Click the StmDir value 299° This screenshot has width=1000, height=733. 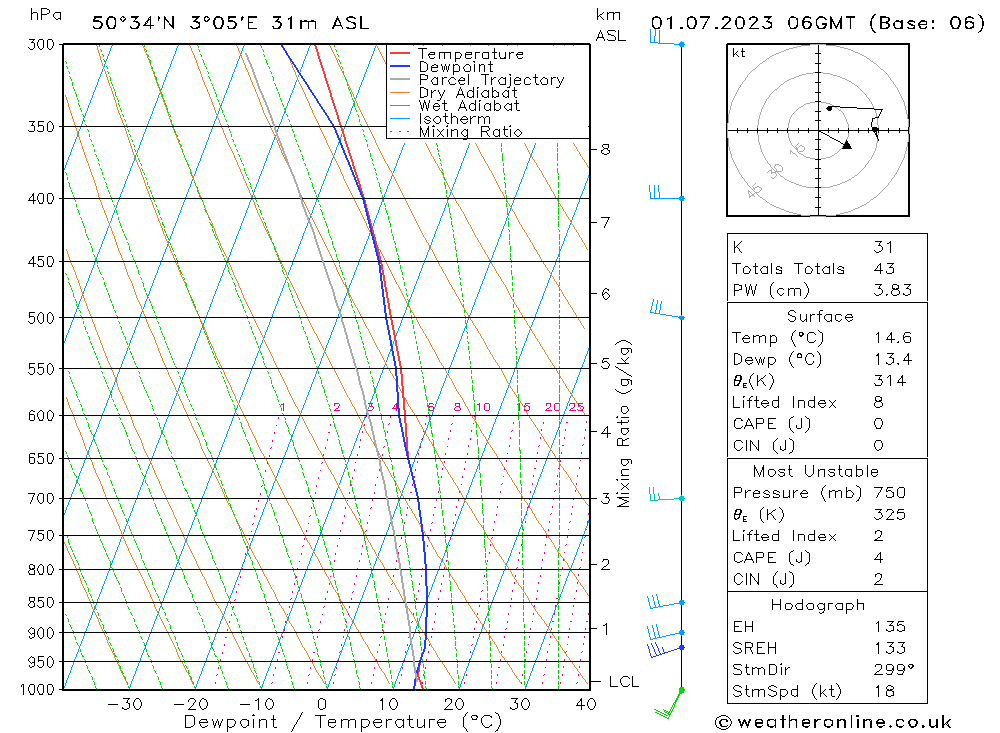click(x=894, y=669)
